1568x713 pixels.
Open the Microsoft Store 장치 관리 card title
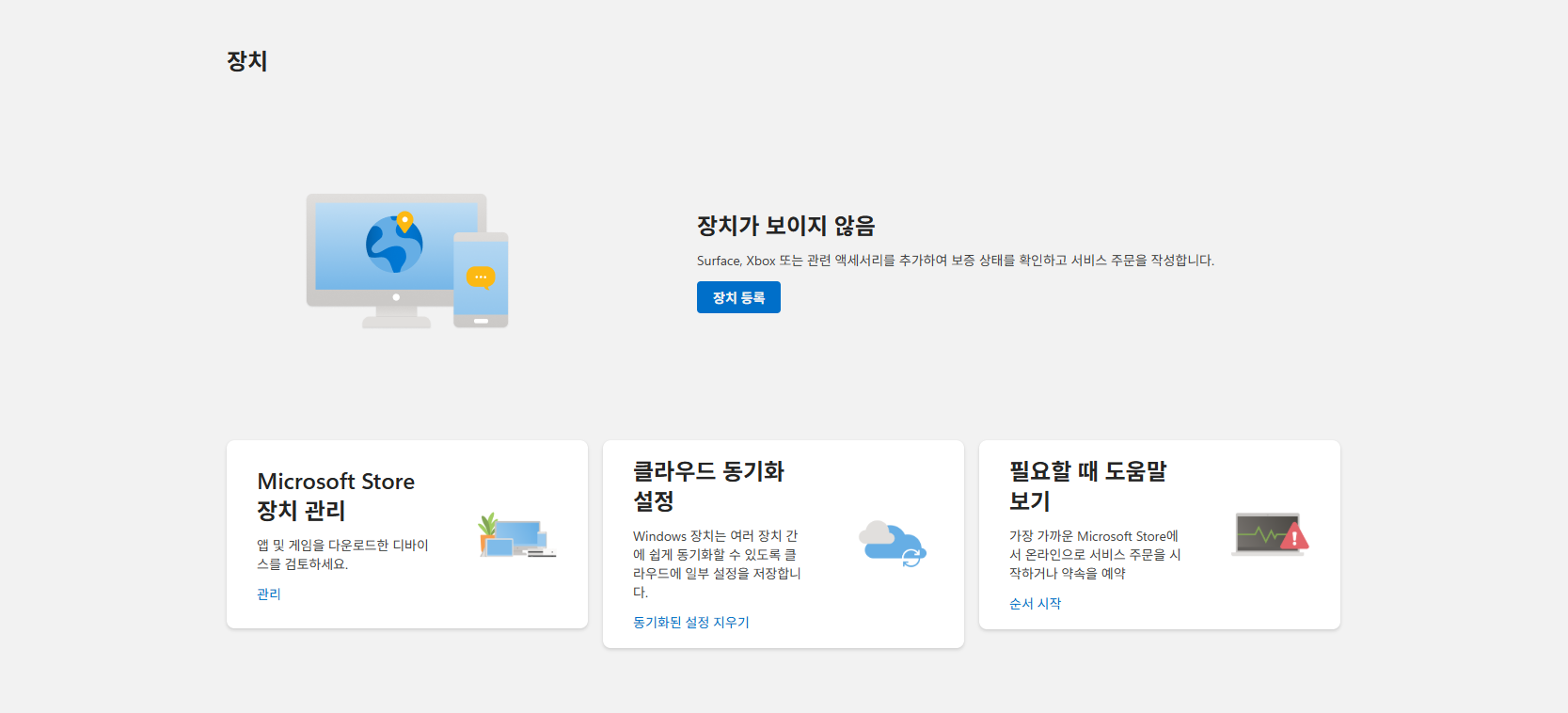pos(336,496)
